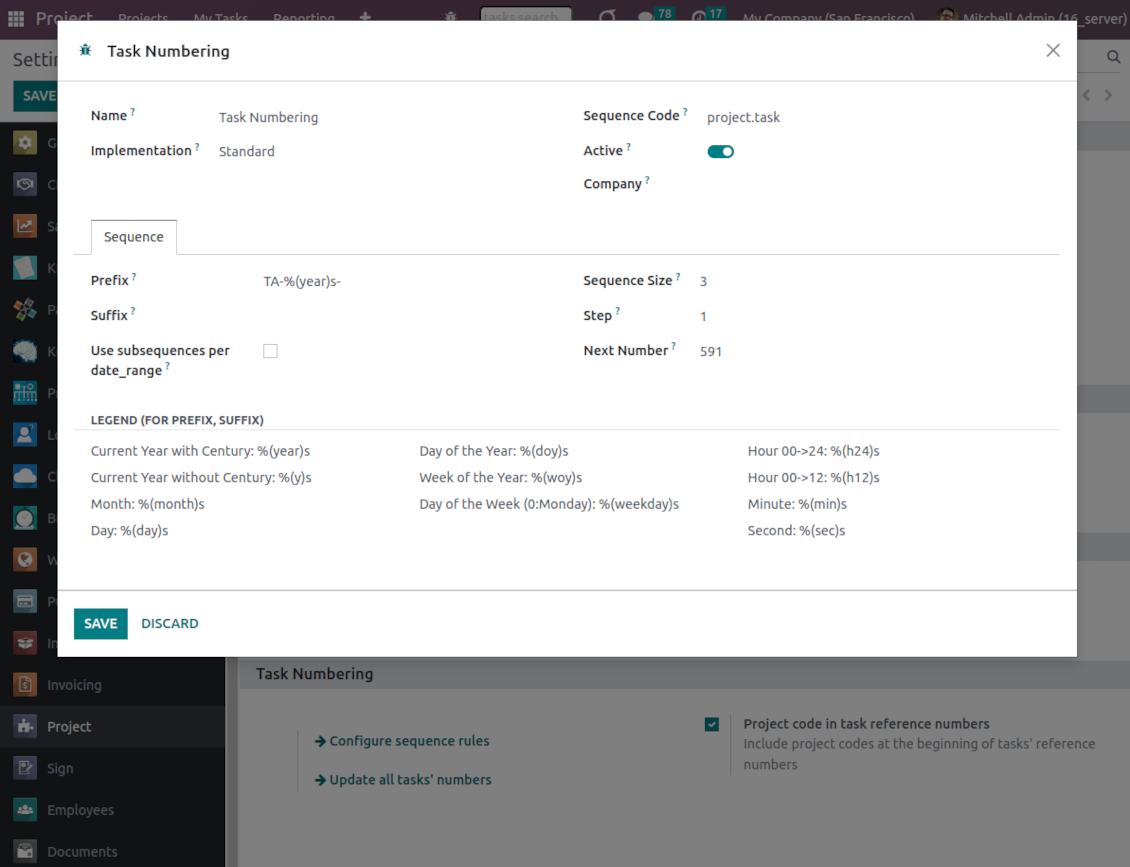Click help mark next to Implementation label
1130x867 pixels.
pyautogui.click(x=197, y=146)
